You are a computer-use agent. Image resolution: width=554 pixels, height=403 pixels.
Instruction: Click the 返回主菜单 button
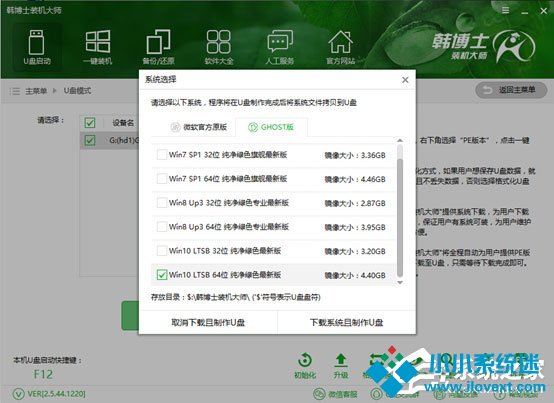coord(511,90)
